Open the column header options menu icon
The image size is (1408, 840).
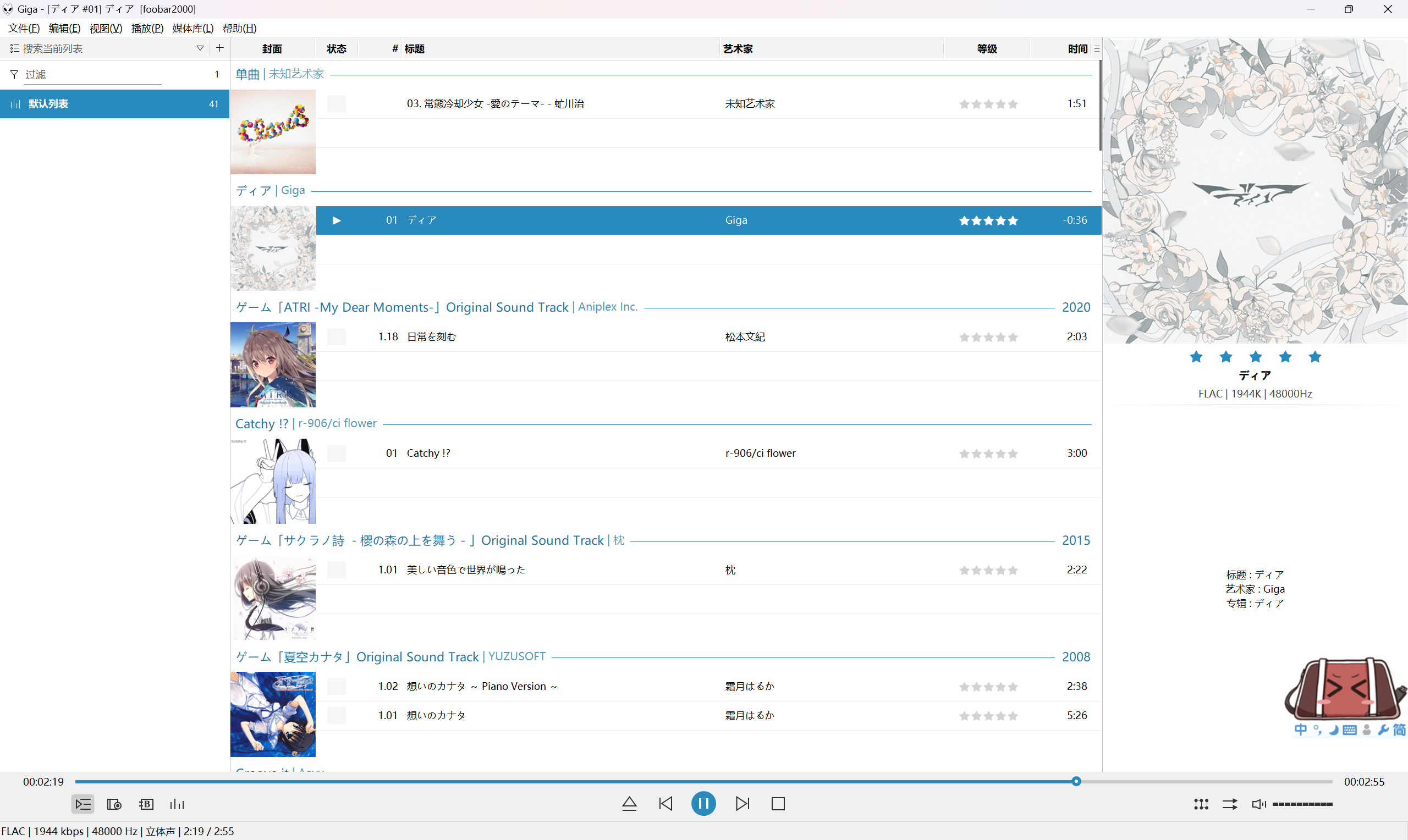(1097, 49)
